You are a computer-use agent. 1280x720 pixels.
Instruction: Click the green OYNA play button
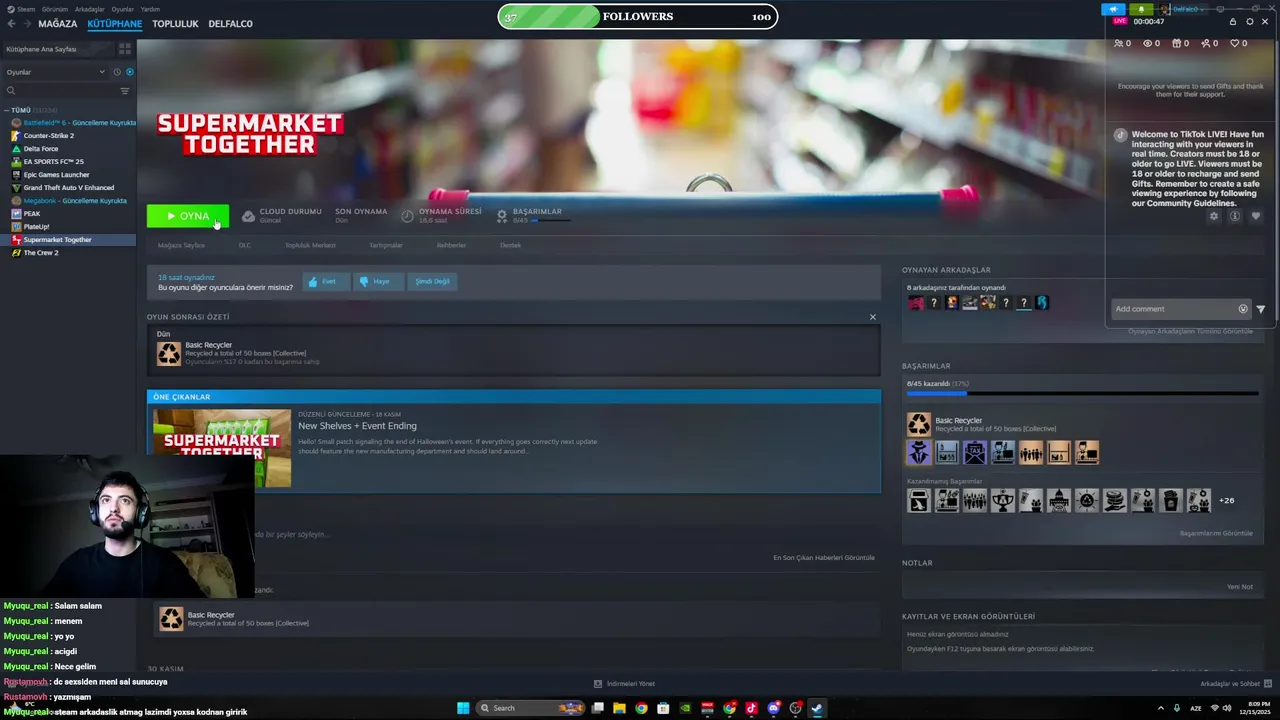tap(188, 216)
